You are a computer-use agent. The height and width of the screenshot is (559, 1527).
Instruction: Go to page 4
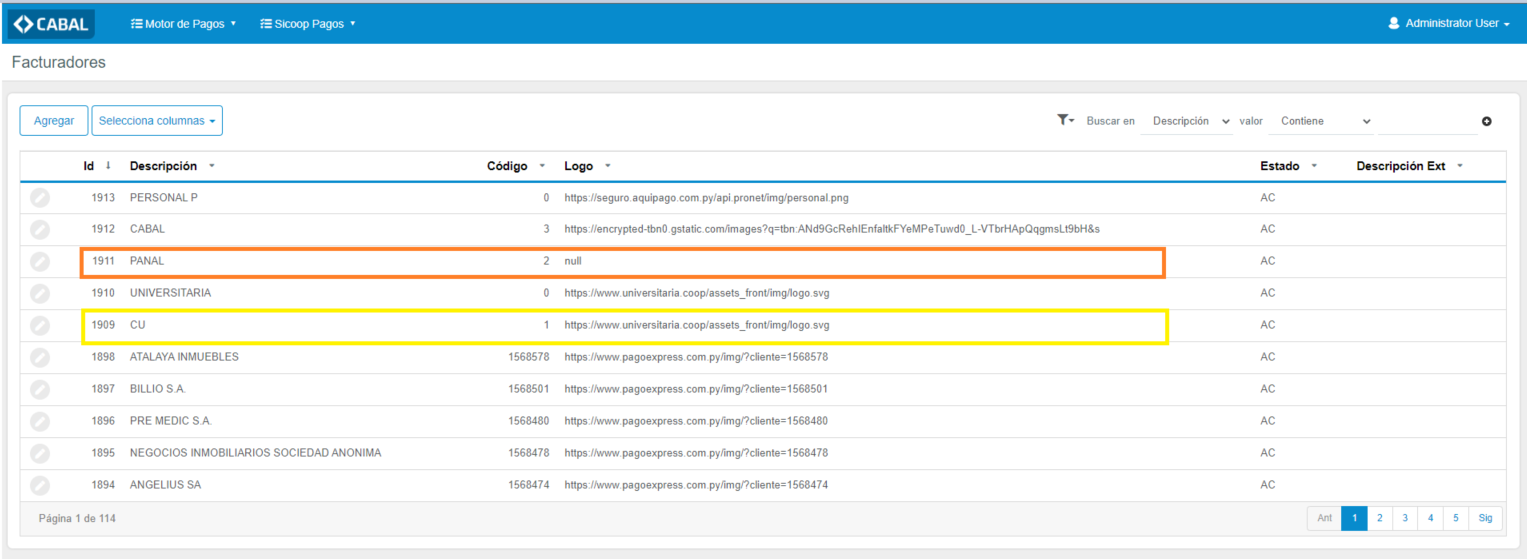point(1431,518)
